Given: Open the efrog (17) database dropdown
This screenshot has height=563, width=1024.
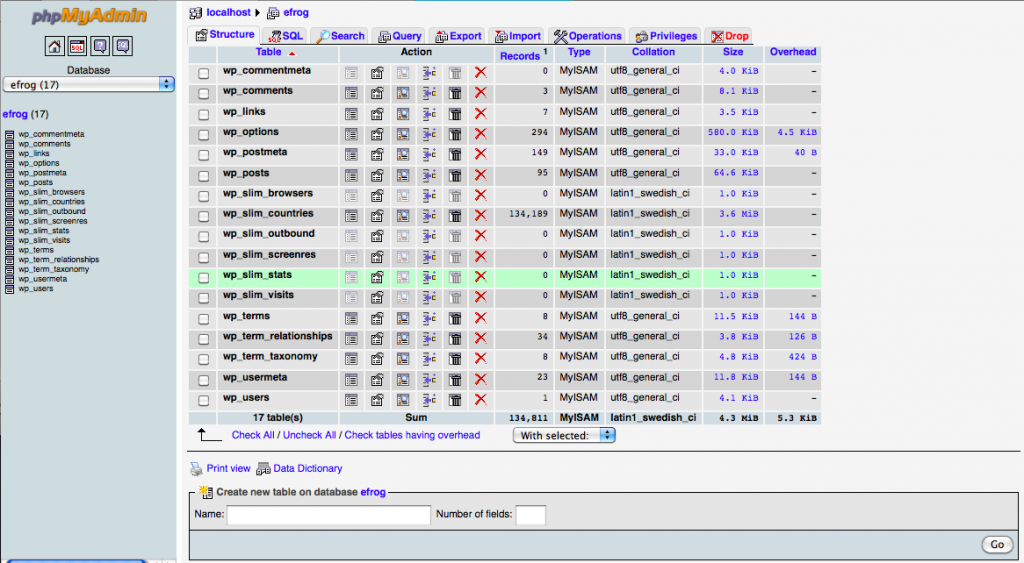Looking at the screenshot, I should (x=89, y=84).
